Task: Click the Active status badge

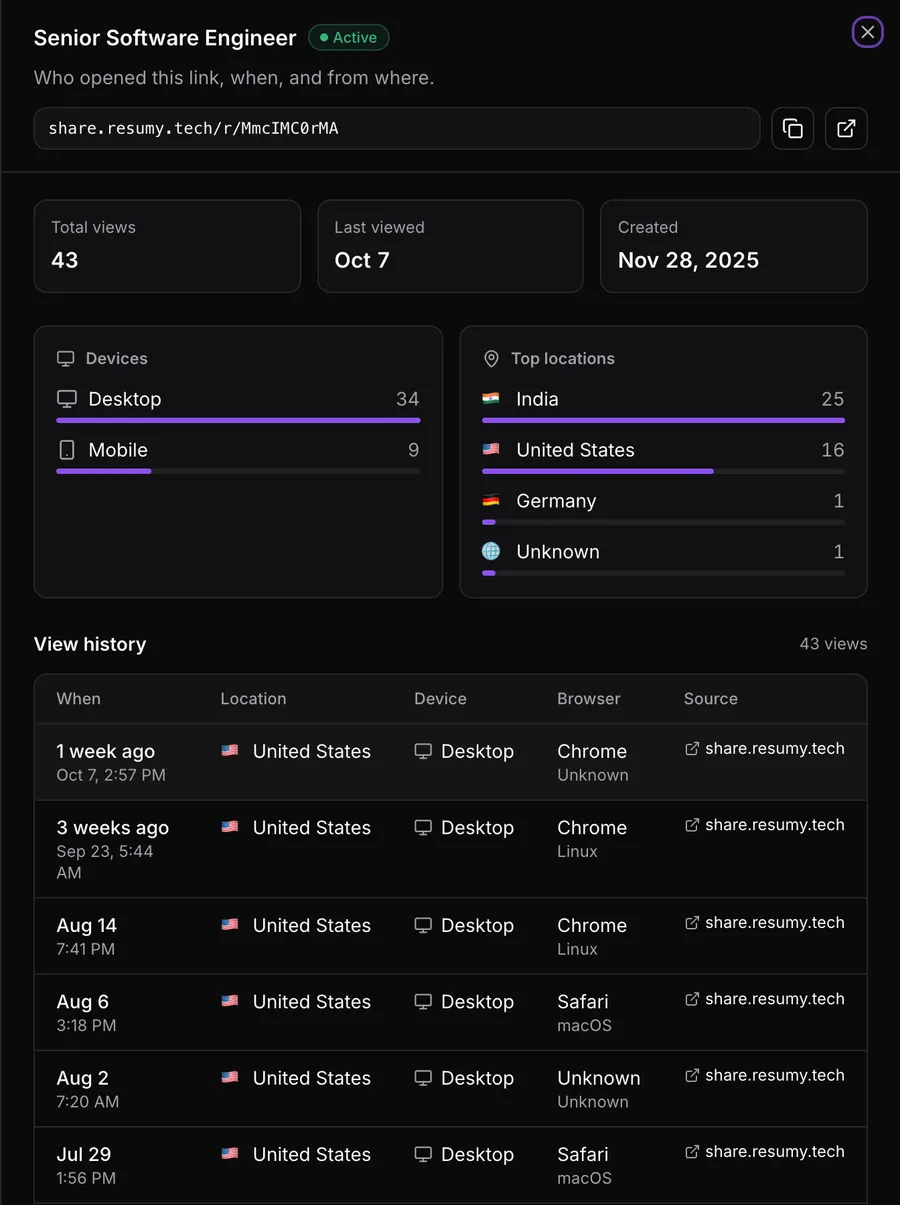Action: tap(349, 38)
